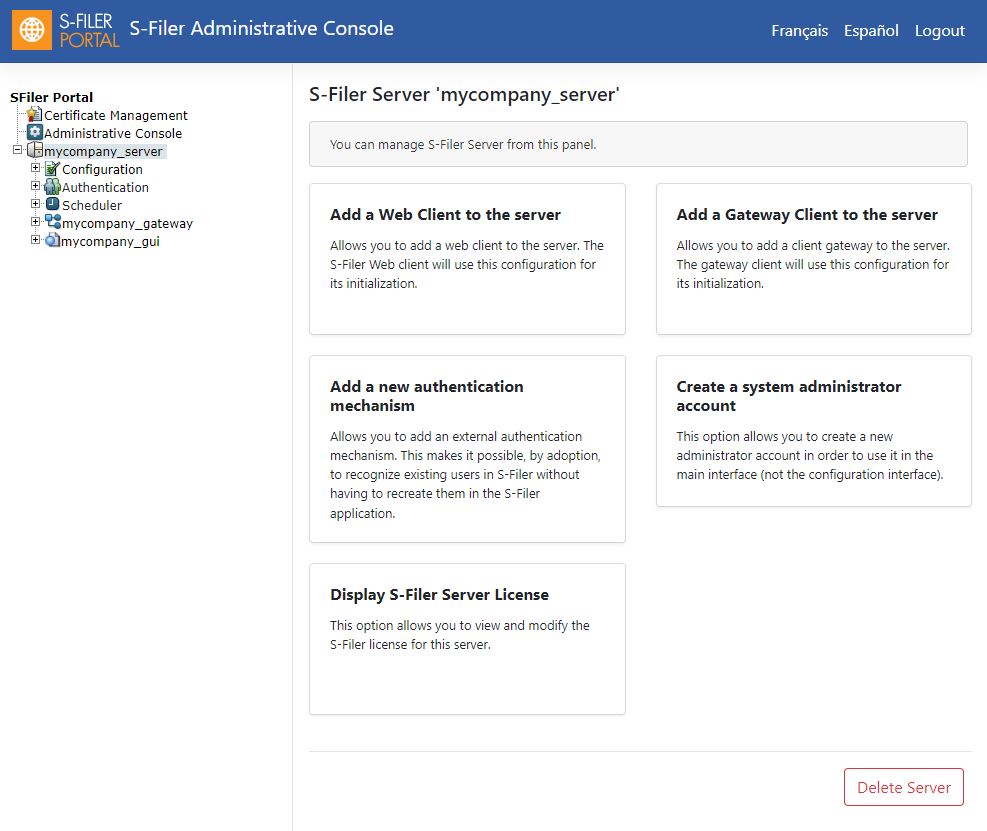987x831 pixels.
Task: Click the Configuration checklist icon
Action: 53,169
